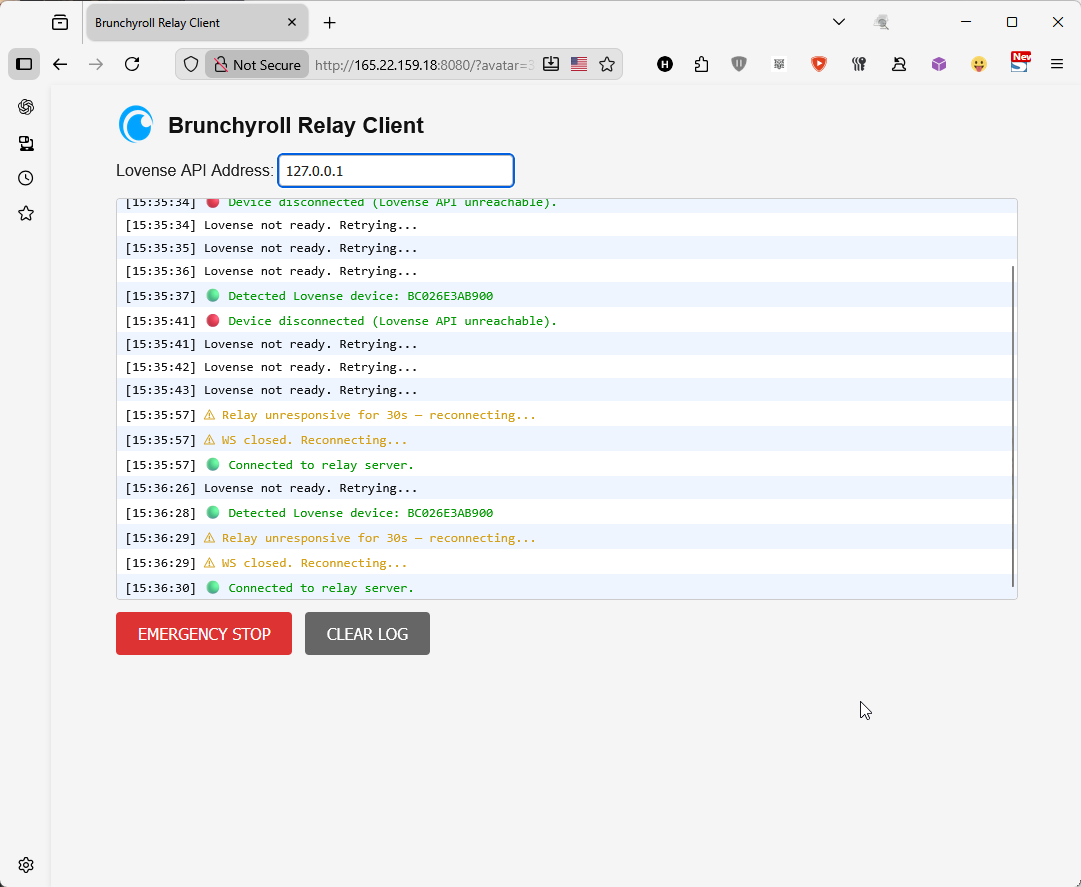Toggle the sidebar panel button in toolbar

click(x=24, y=64)
